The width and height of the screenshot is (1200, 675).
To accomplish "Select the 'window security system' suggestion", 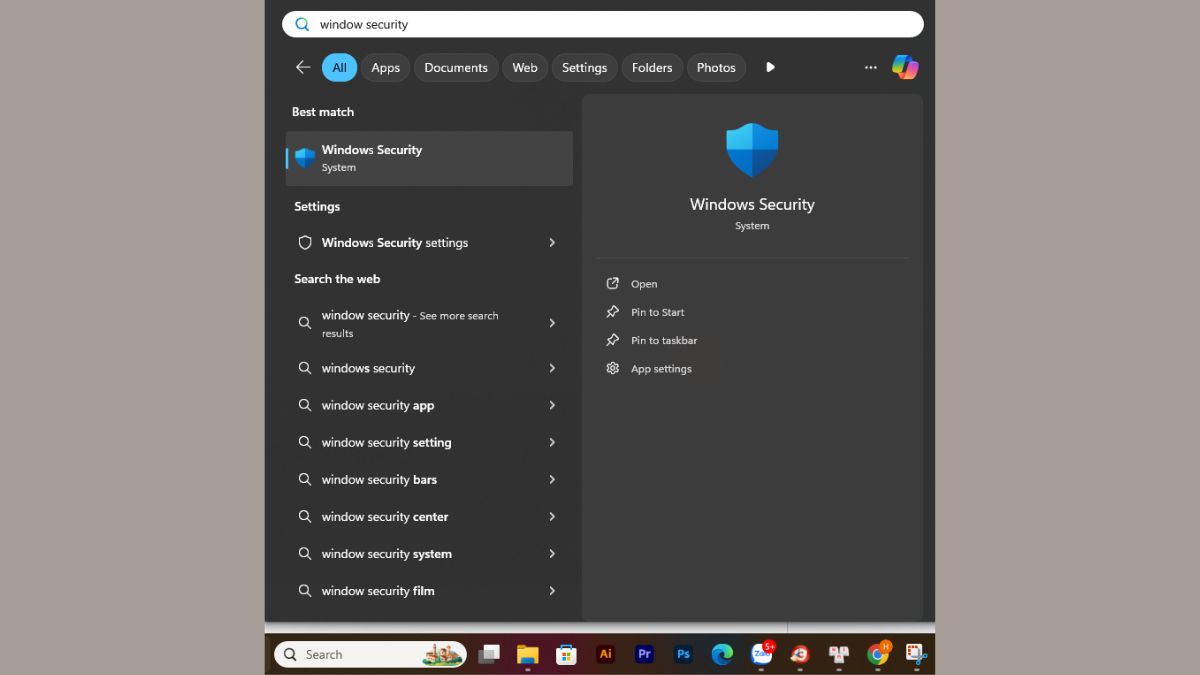I will pos(429,553).
